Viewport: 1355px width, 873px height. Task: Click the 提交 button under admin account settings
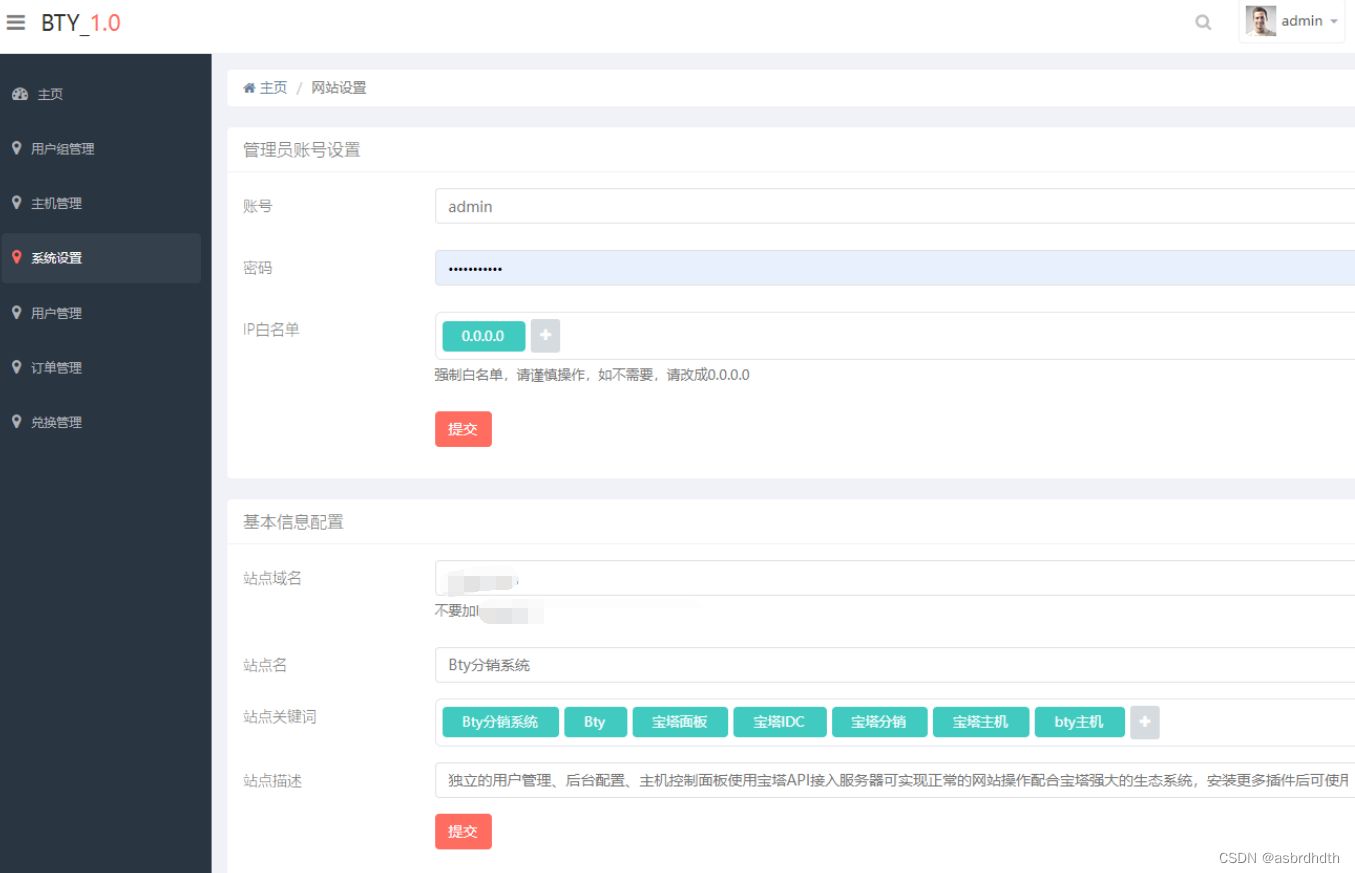[462, 428]
